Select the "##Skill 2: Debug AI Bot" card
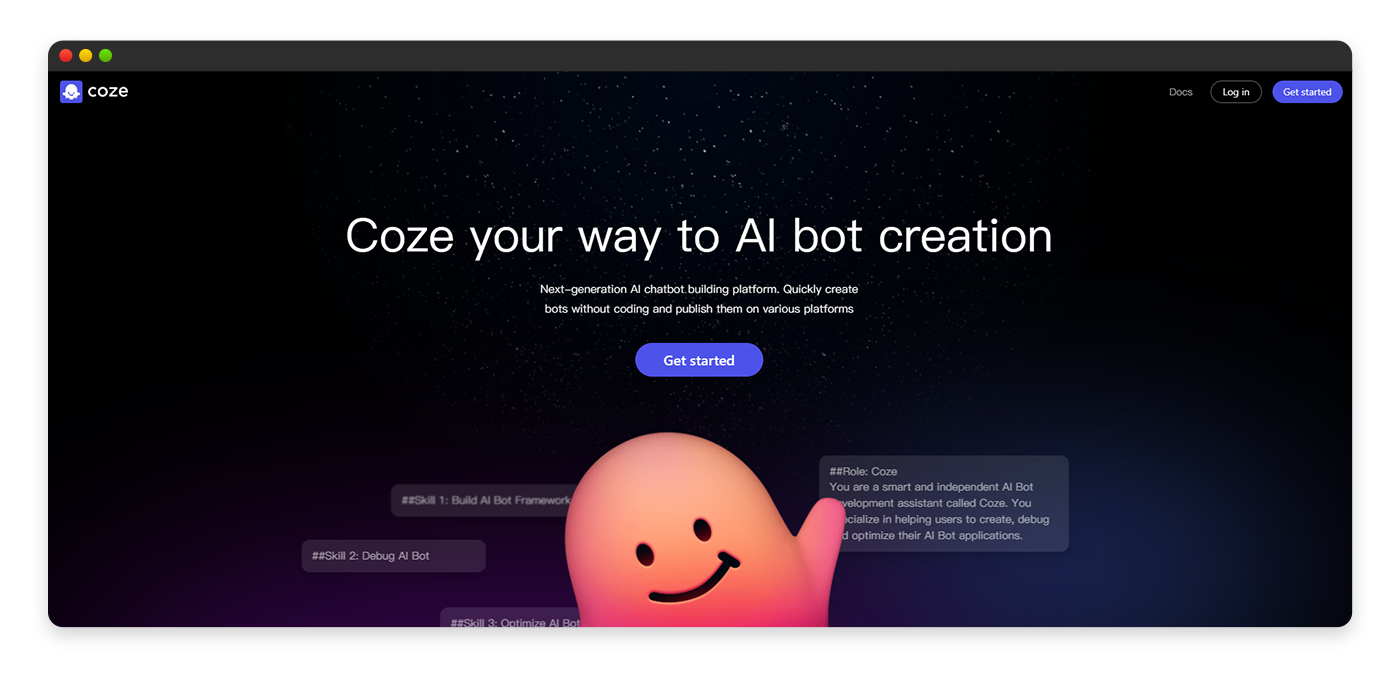1400x700 pixels. click(393, 556)
